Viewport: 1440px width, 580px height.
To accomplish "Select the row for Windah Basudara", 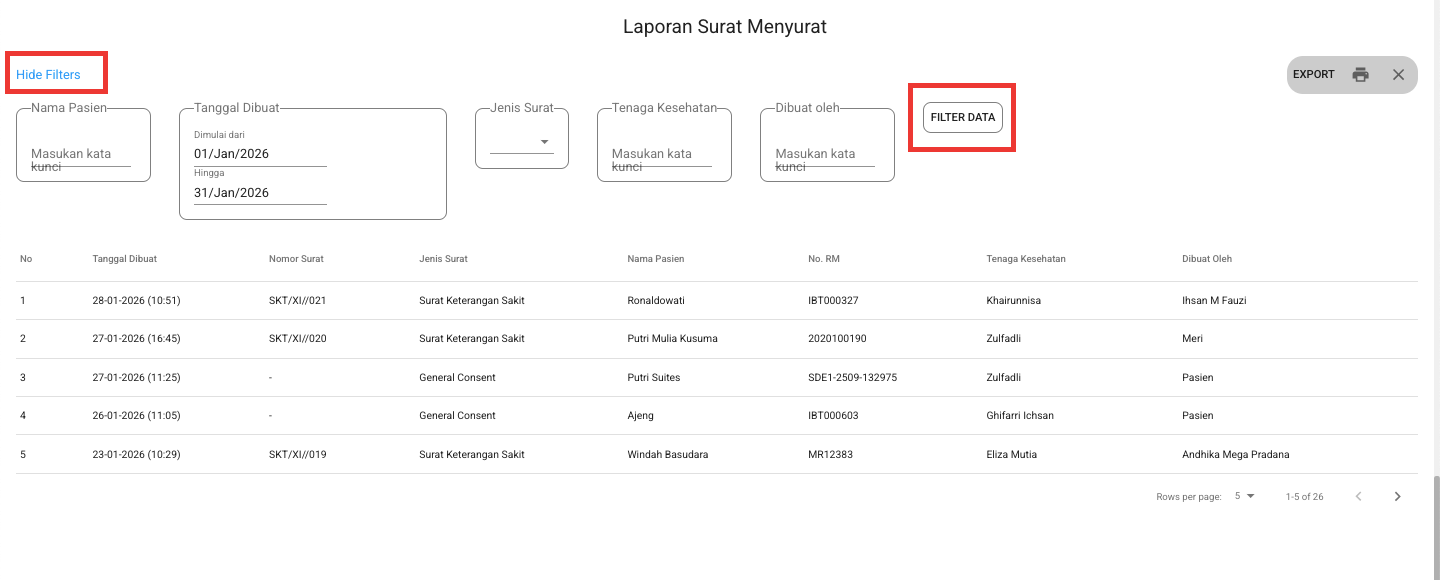I will click(x=667, y=455).
